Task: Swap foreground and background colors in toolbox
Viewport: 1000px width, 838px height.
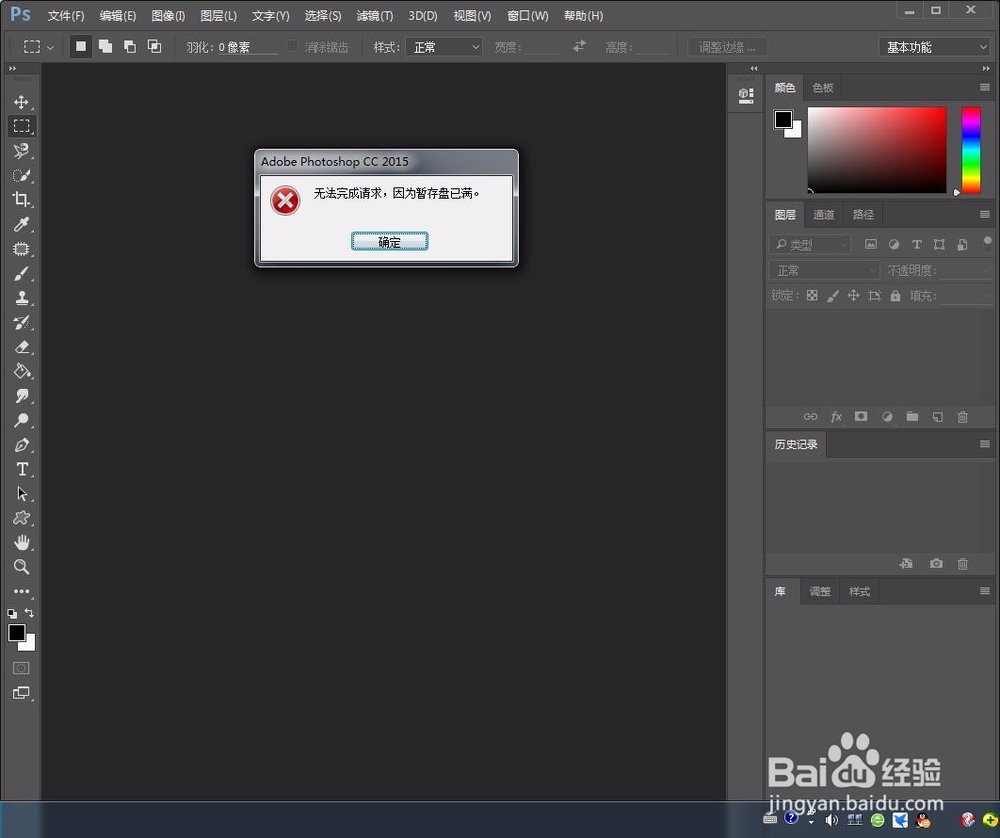Action: 29,613
